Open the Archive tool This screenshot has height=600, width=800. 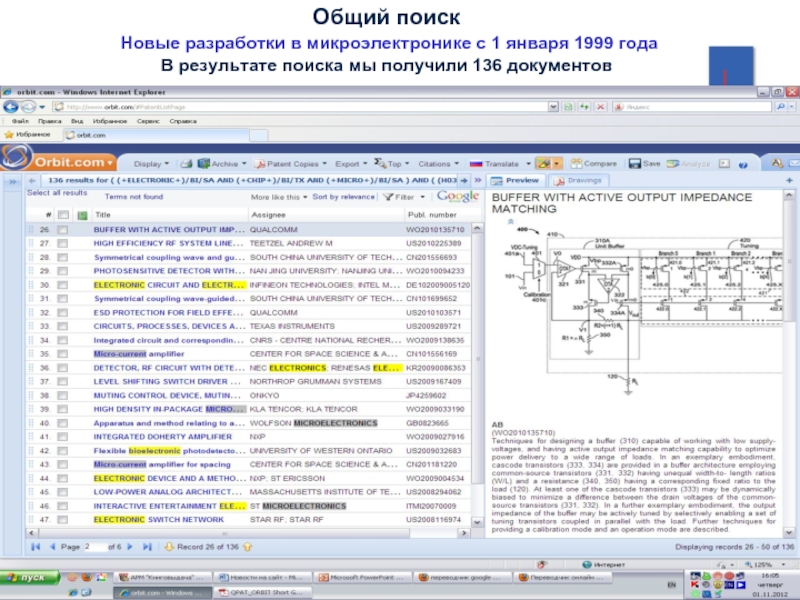pos(222,164)
